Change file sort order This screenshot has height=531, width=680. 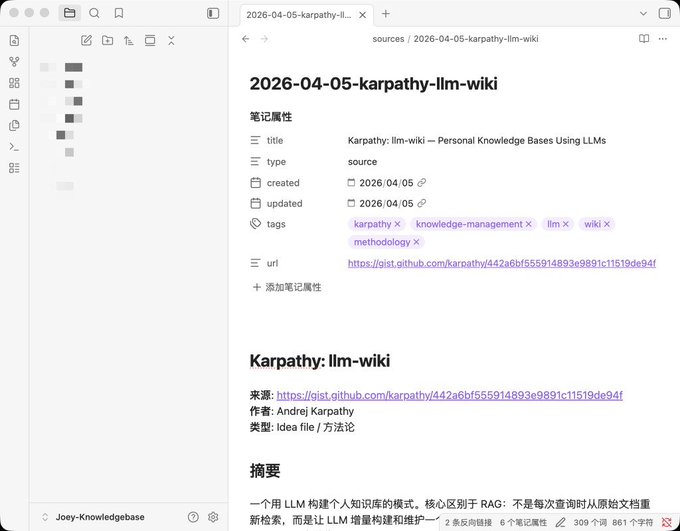(x=129, y=40)
